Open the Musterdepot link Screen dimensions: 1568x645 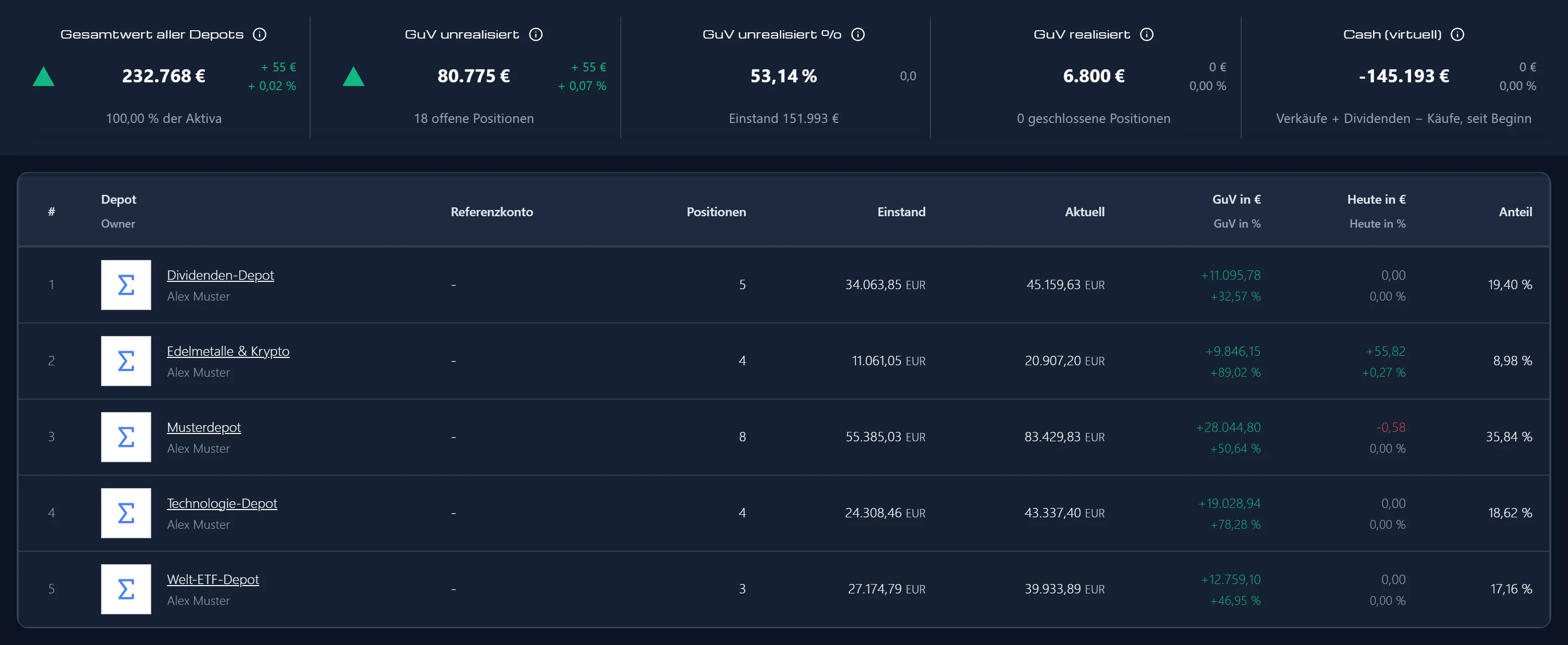click(x=204, y=427)
